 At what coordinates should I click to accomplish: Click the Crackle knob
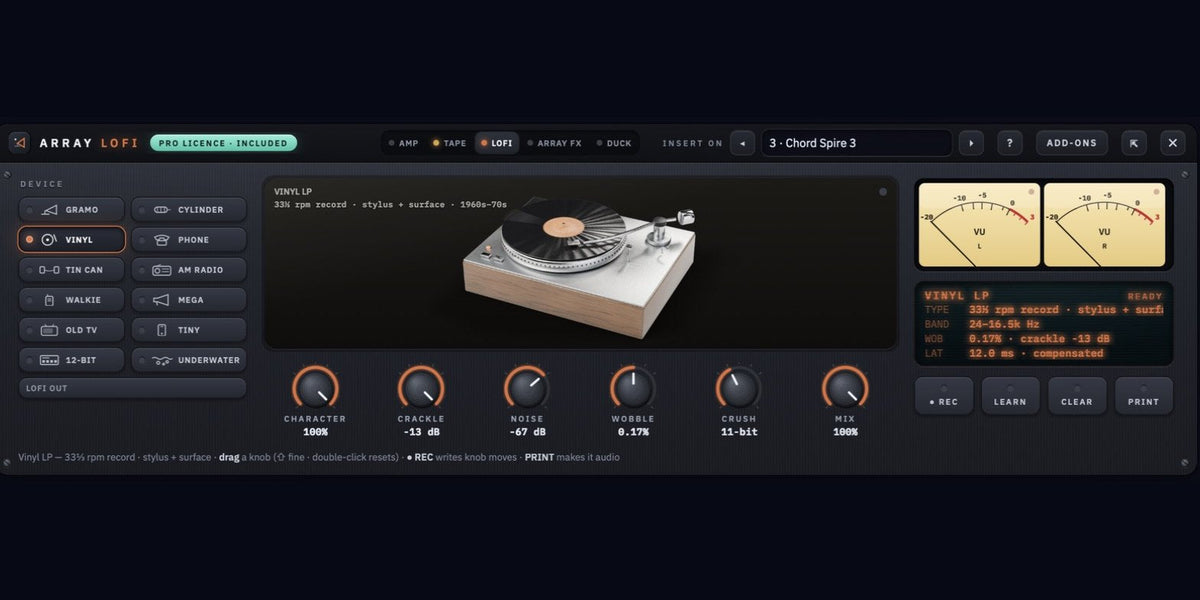(421, 388)
